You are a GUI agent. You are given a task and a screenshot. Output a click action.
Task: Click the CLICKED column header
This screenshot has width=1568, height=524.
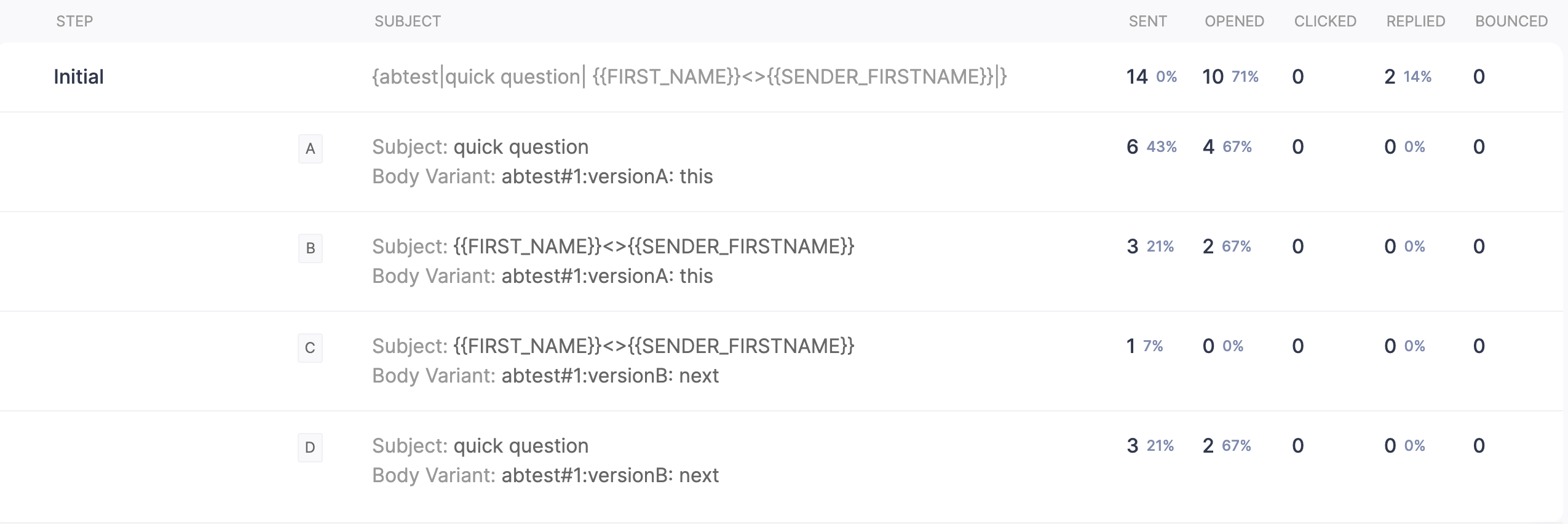click(1325, 22)
